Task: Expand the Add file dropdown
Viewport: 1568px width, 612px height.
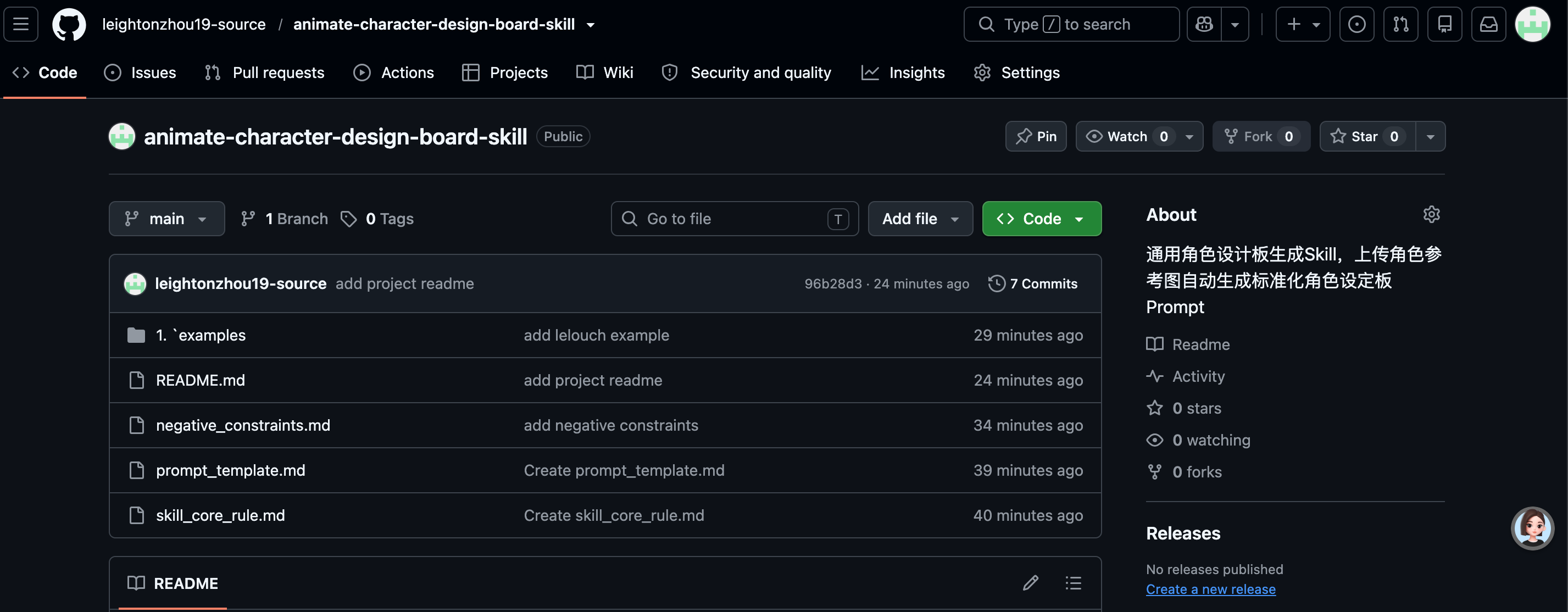Action: click(x=920, y=219)
